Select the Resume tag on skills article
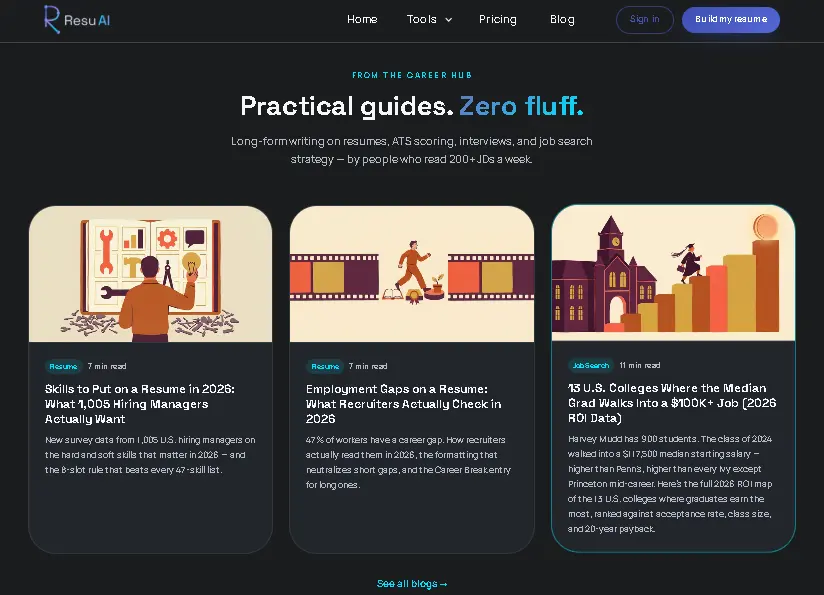Image resolution: width=824 pixels, height=595 pixels. tap(63, 366)
